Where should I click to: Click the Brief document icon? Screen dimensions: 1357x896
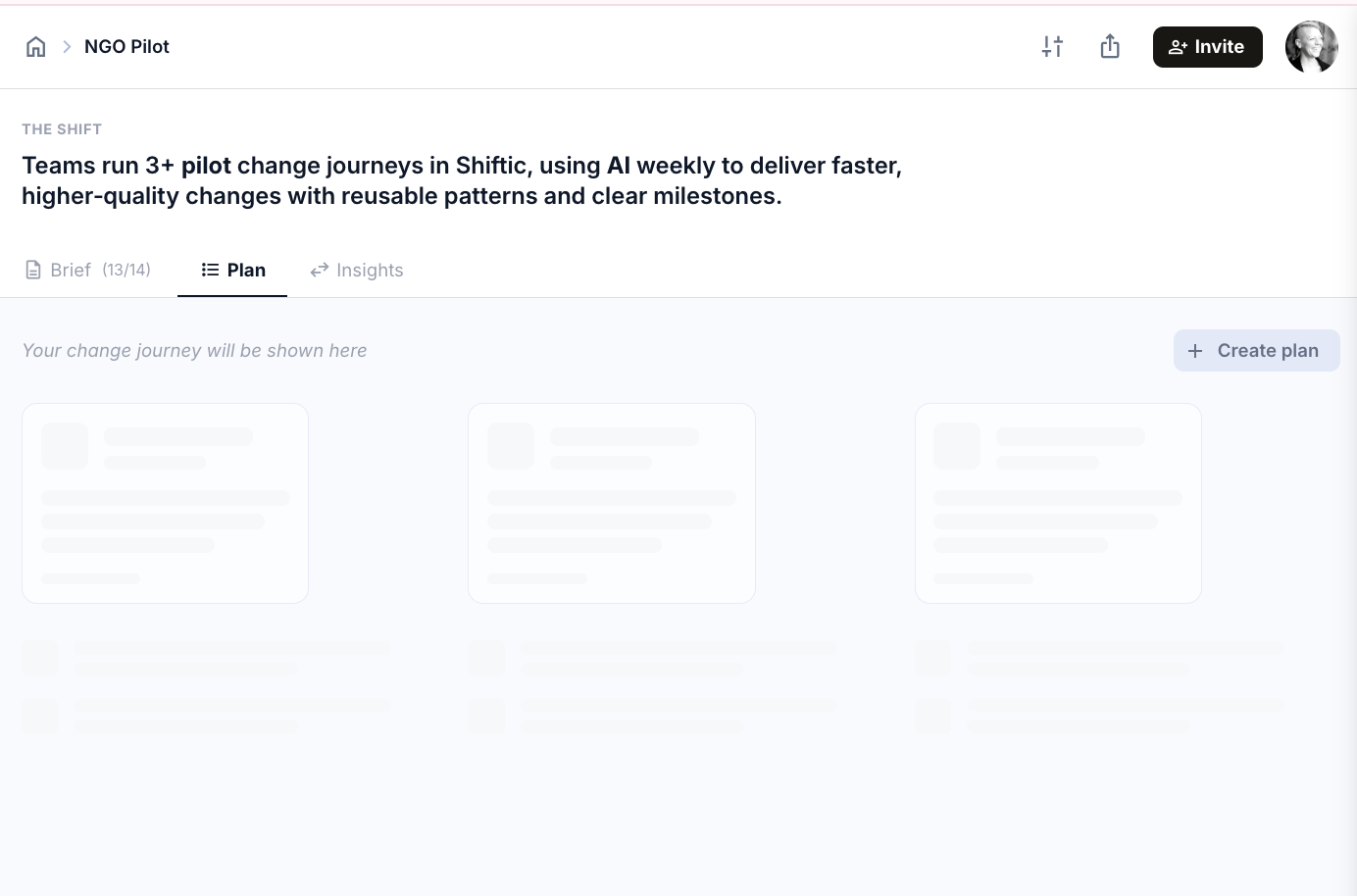(x=33, y=270)
